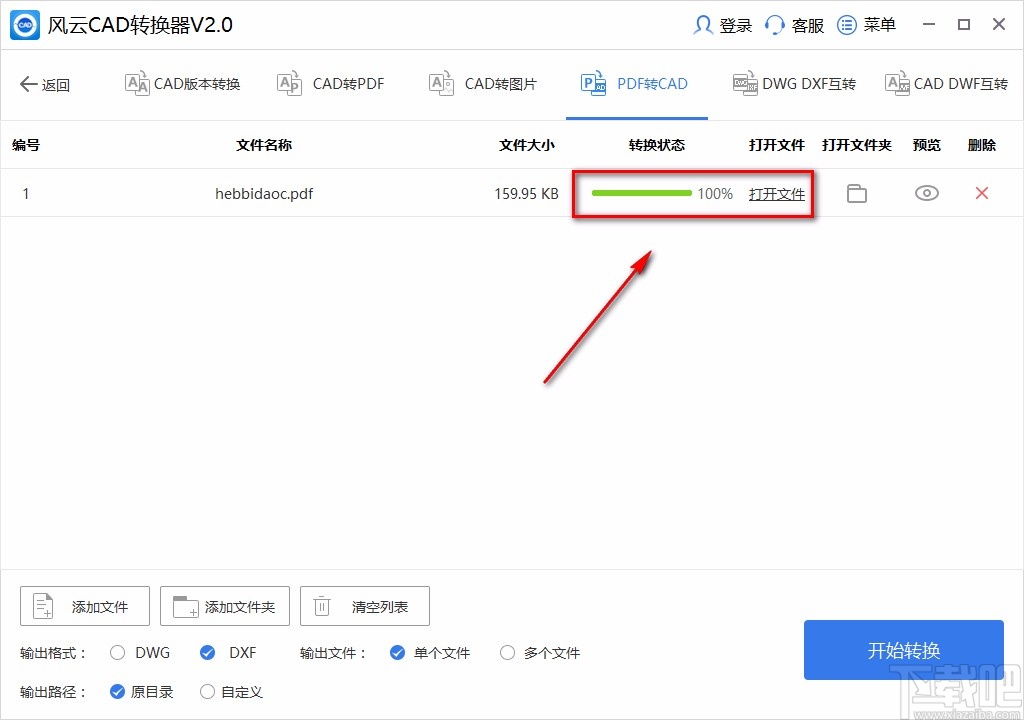Start conversion with 开始转换 button
The image size is (1024, 720).
[x=903, y=650]
